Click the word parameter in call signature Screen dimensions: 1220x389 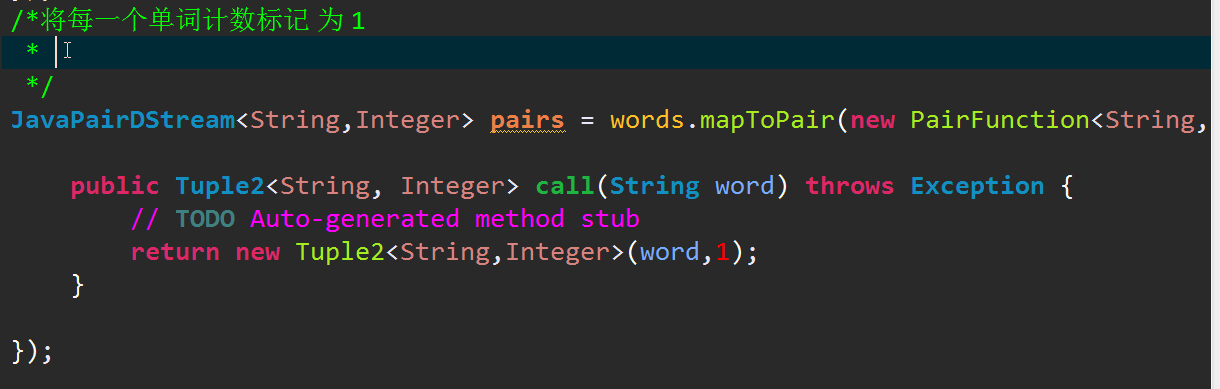point(745,186)
